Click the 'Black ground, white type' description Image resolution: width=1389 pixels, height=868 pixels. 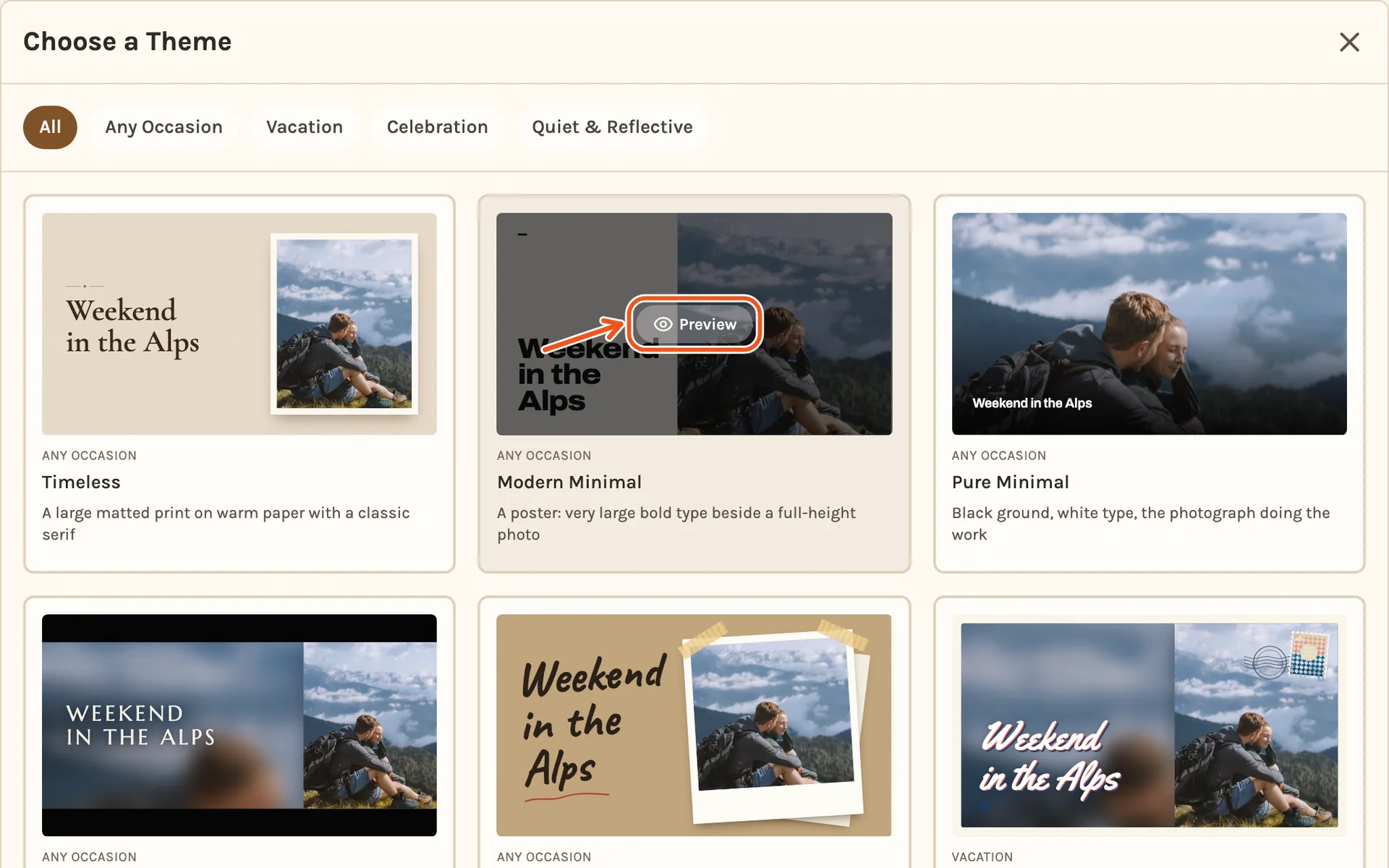tap(1141, 524)
